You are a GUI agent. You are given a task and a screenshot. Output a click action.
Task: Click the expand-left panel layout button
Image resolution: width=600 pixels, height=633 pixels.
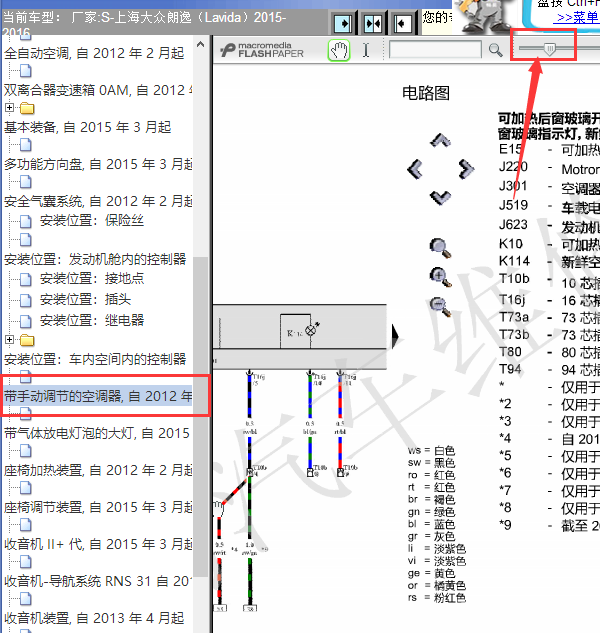(x=403, y=23)
